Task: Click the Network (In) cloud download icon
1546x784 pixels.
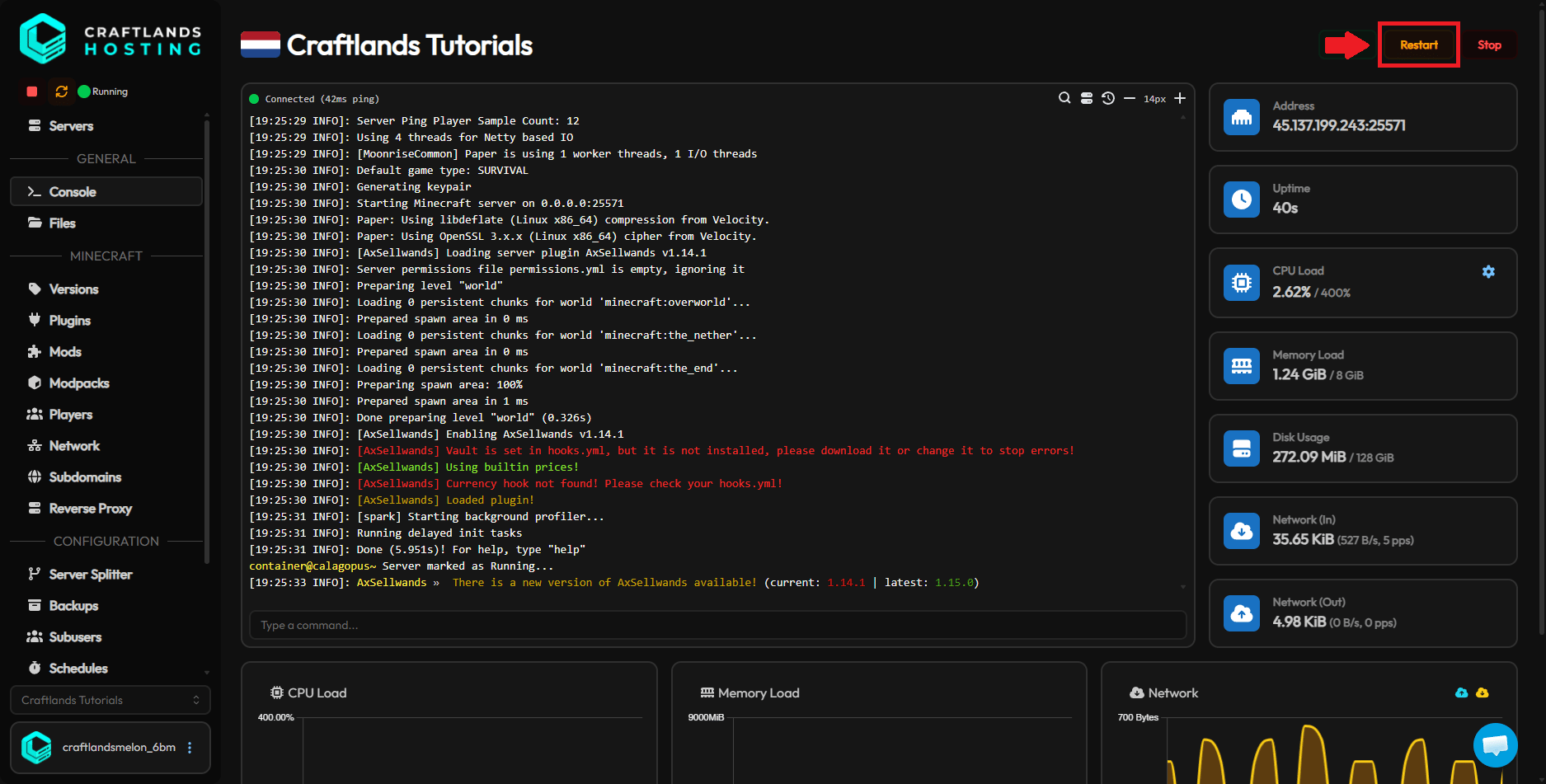Action: point(1242,531)
